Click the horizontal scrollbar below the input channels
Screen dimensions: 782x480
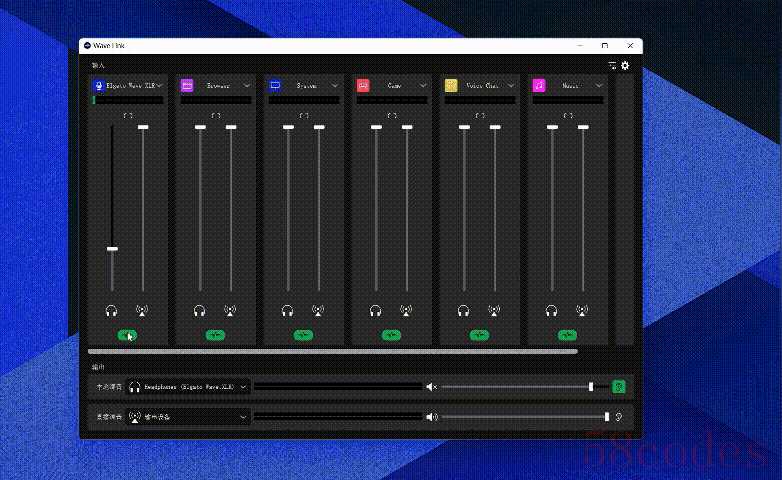333,351
